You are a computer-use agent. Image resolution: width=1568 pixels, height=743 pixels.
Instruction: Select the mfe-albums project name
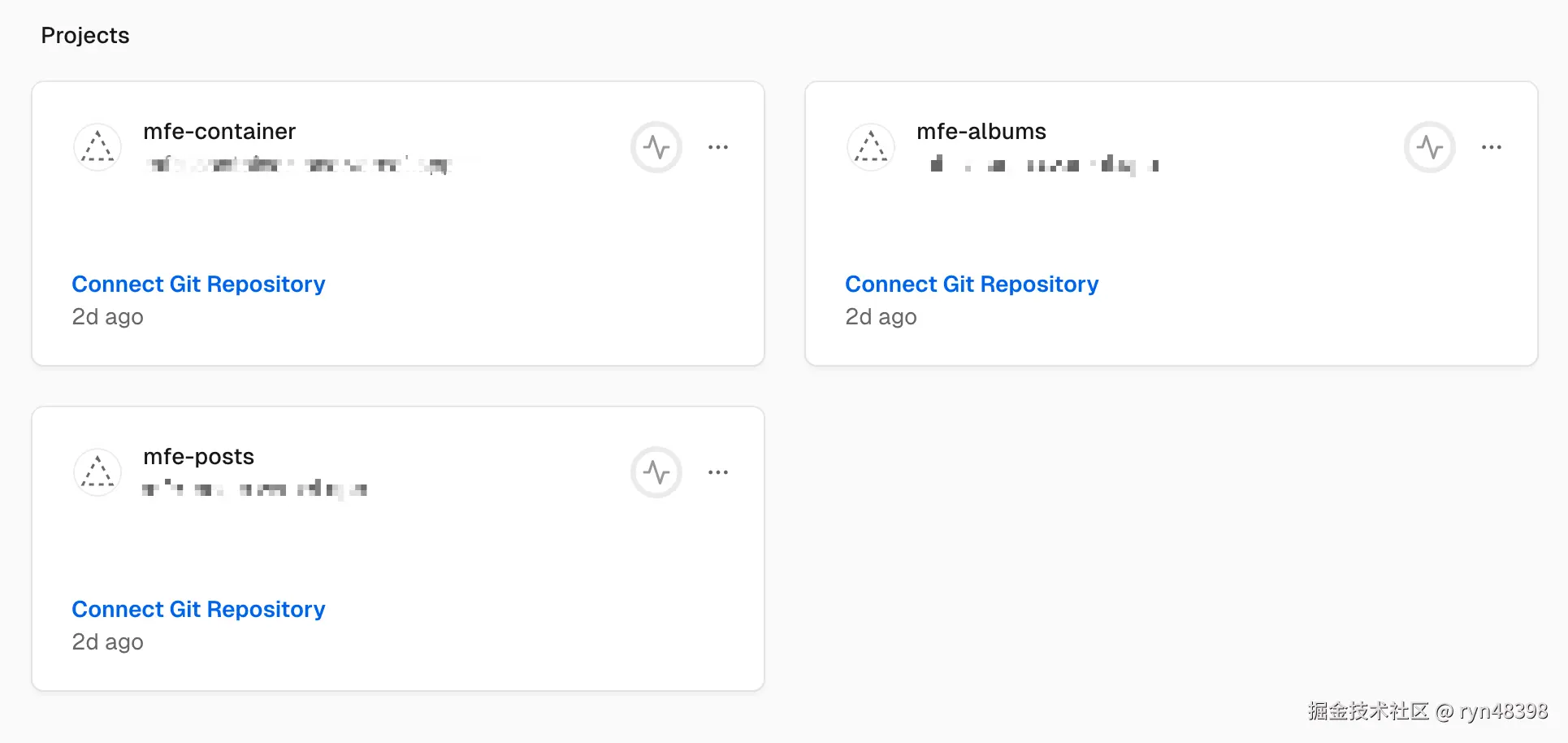coord(981,131)
